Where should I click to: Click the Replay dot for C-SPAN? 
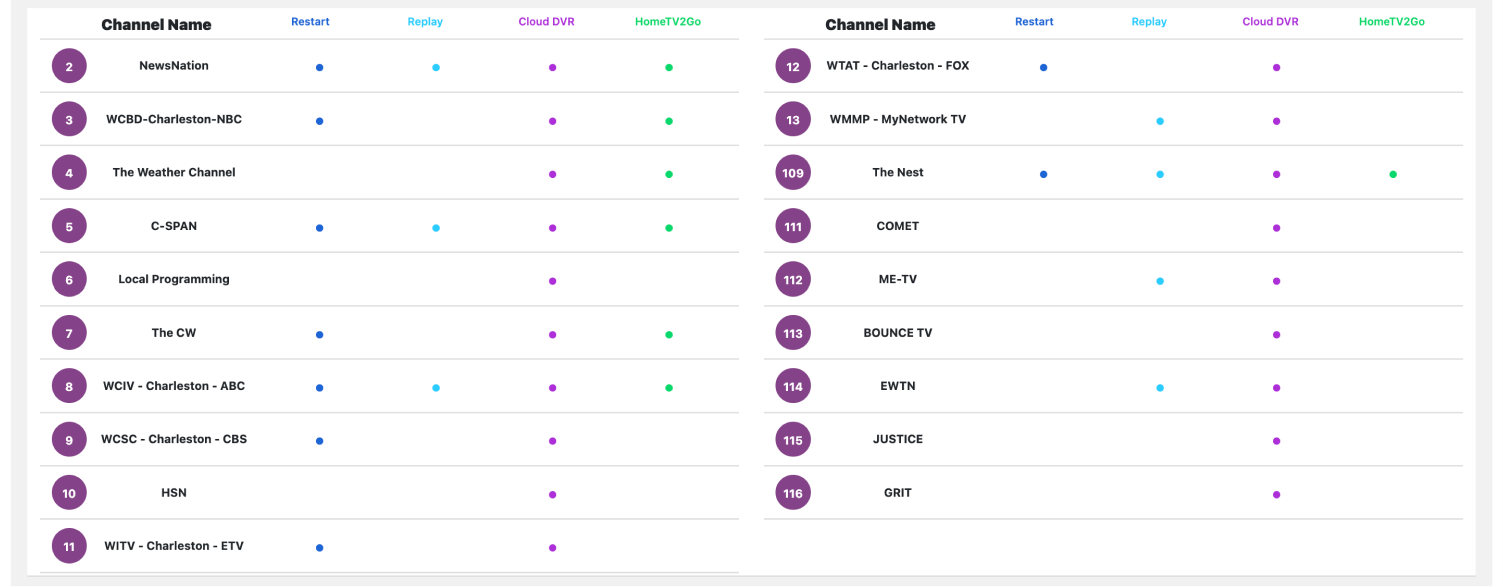pos(436,228)
